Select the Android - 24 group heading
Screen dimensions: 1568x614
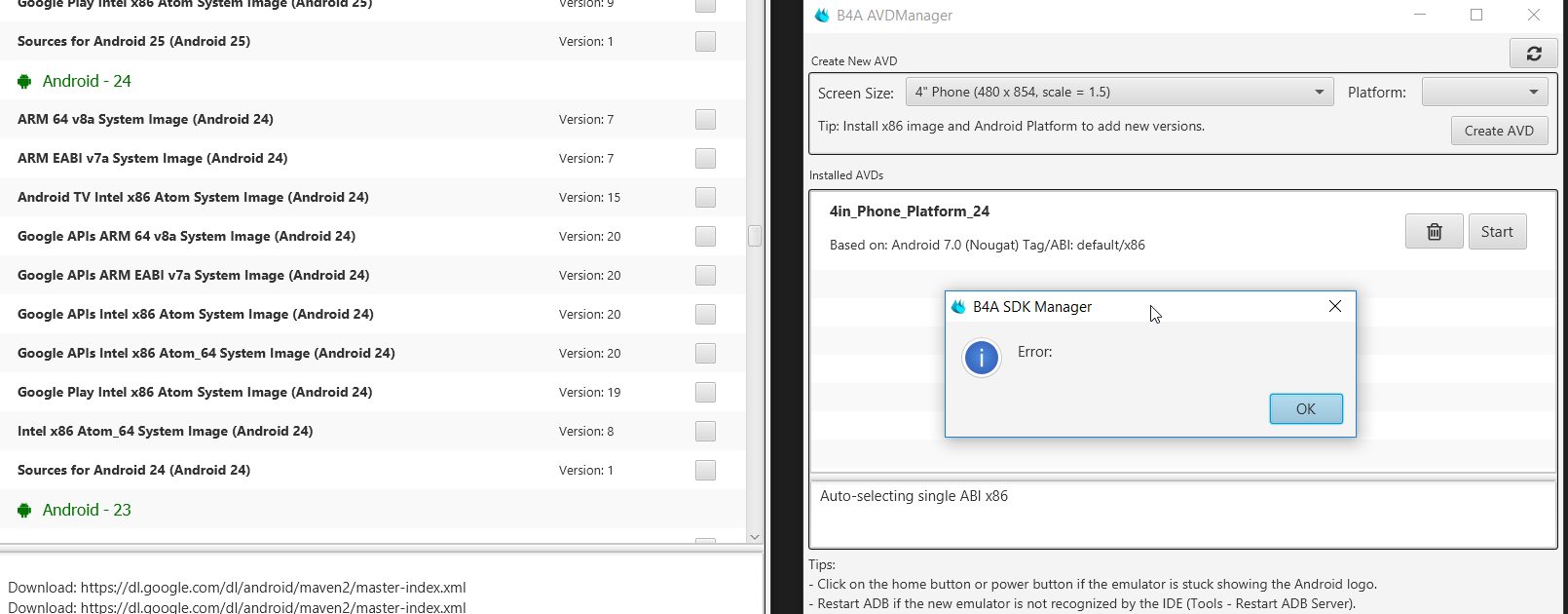pos(87,82)
